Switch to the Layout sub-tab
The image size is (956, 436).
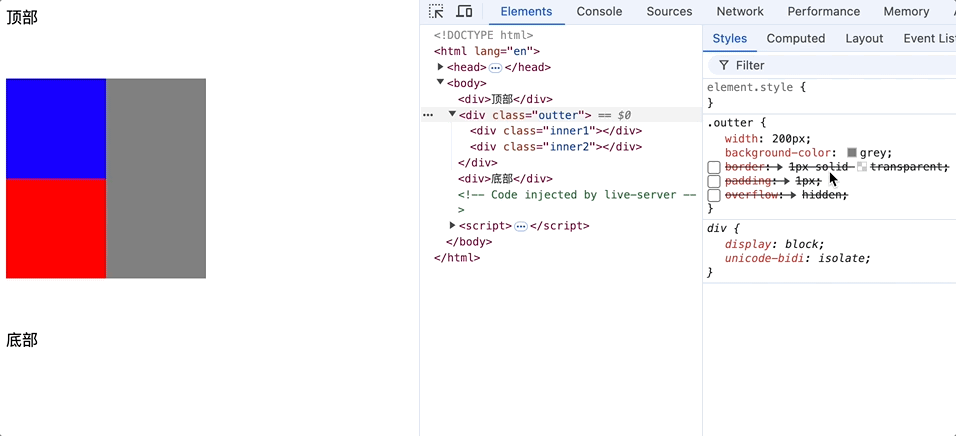[x=864, y=38]
